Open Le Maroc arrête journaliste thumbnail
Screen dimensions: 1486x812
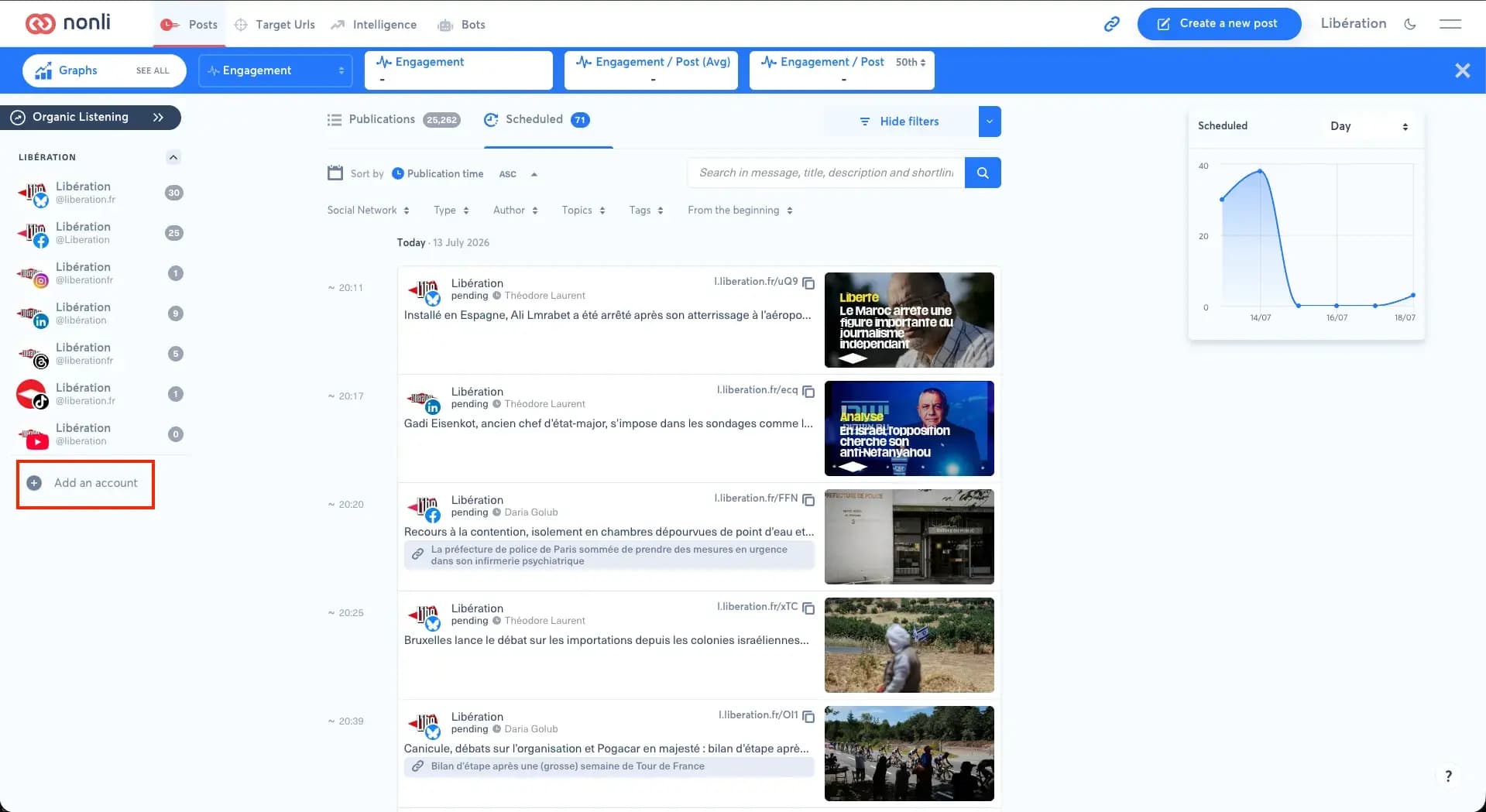[x=909, y=320]
